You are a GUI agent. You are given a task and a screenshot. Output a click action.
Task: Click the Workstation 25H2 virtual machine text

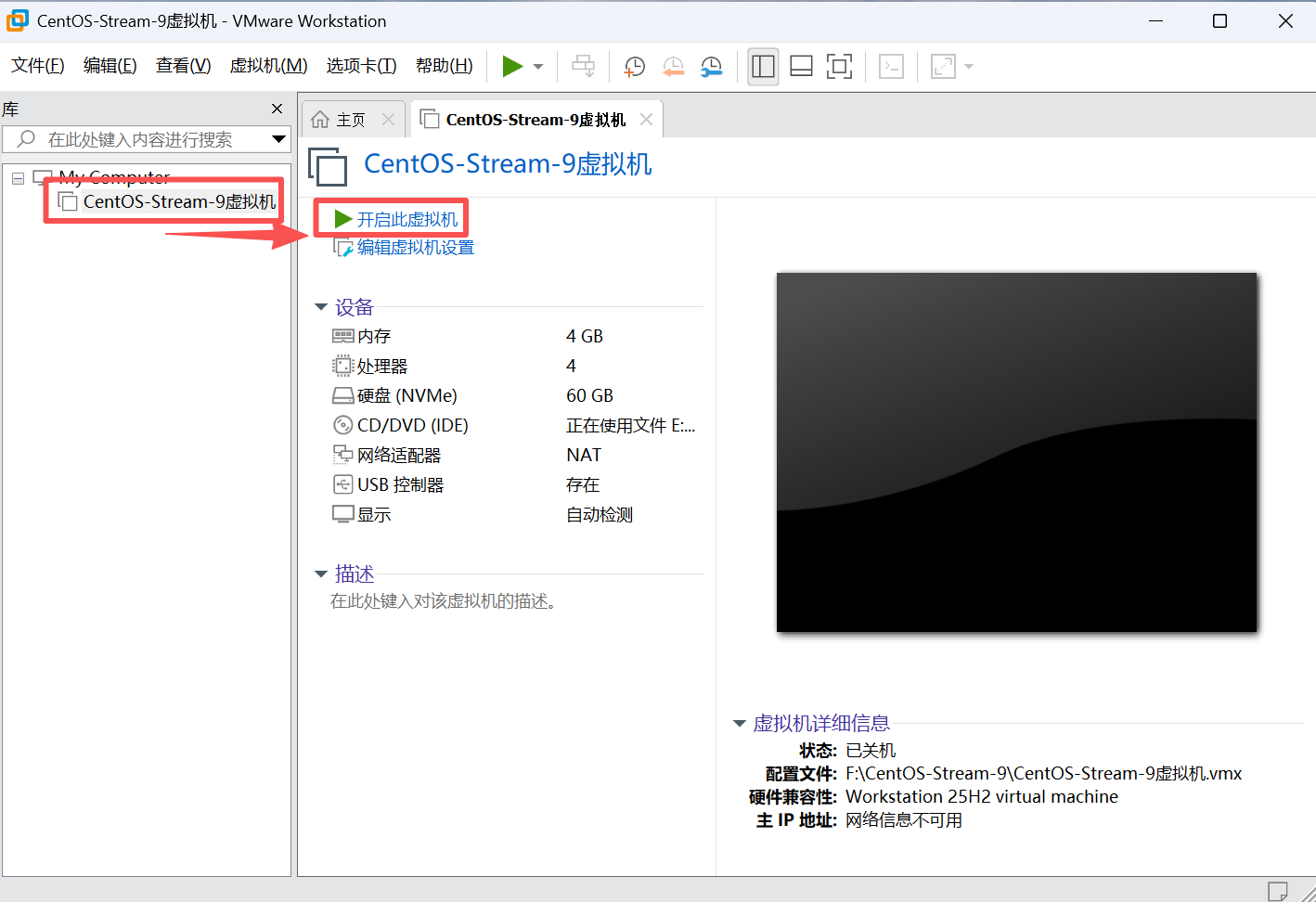(x=982, y=796)
